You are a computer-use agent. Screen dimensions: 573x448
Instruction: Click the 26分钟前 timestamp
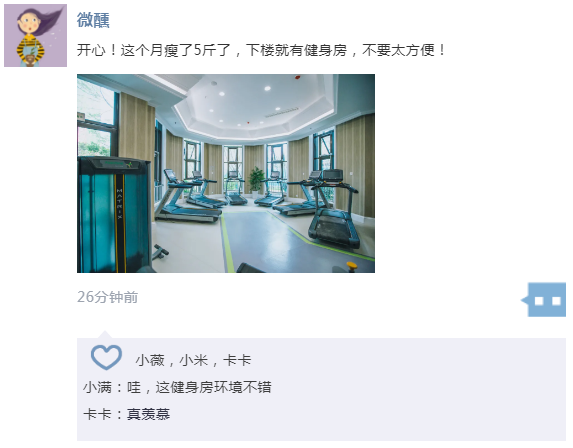click(107, 297)
